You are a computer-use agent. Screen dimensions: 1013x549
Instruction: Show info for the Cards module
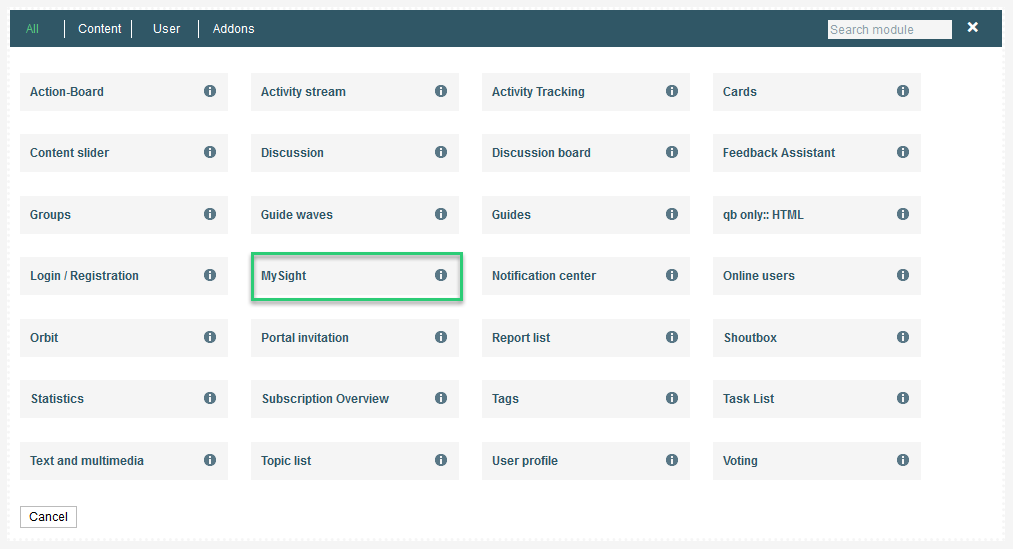tap(903, 91)
